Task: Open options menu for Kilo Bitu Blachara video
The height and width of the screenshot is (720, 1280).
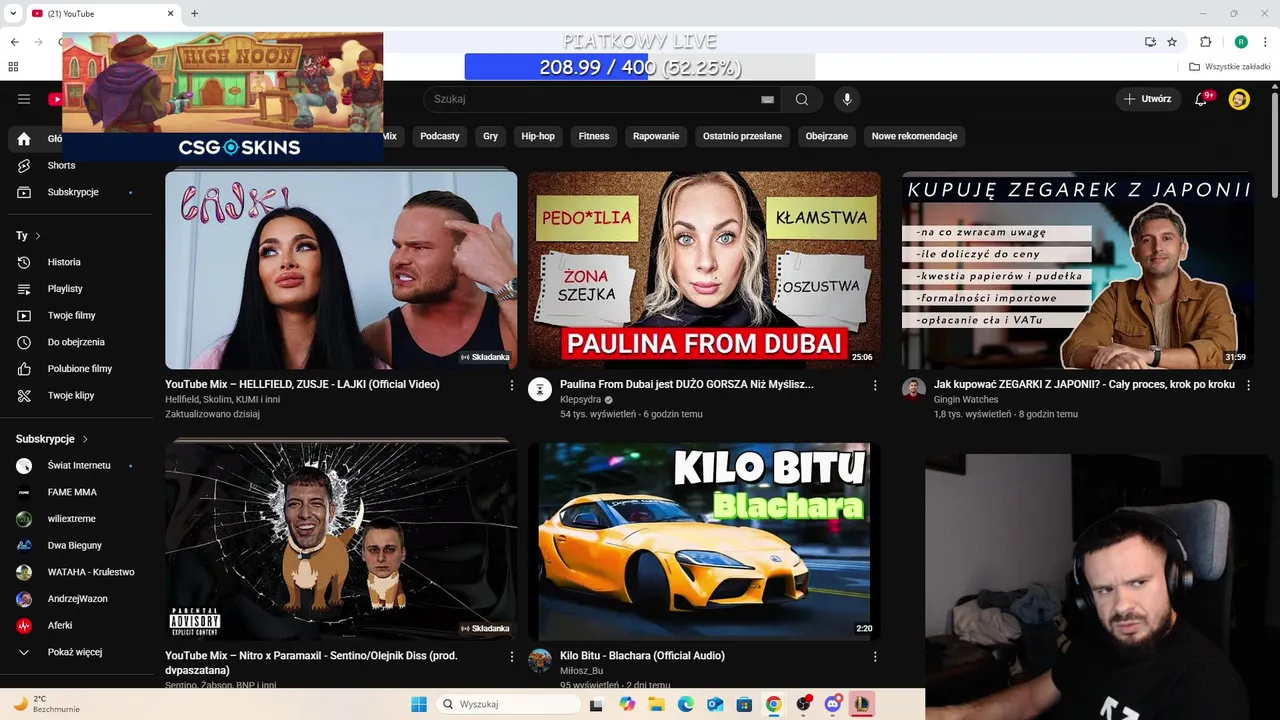Action: pyautogui.click(x=875, y=657)
